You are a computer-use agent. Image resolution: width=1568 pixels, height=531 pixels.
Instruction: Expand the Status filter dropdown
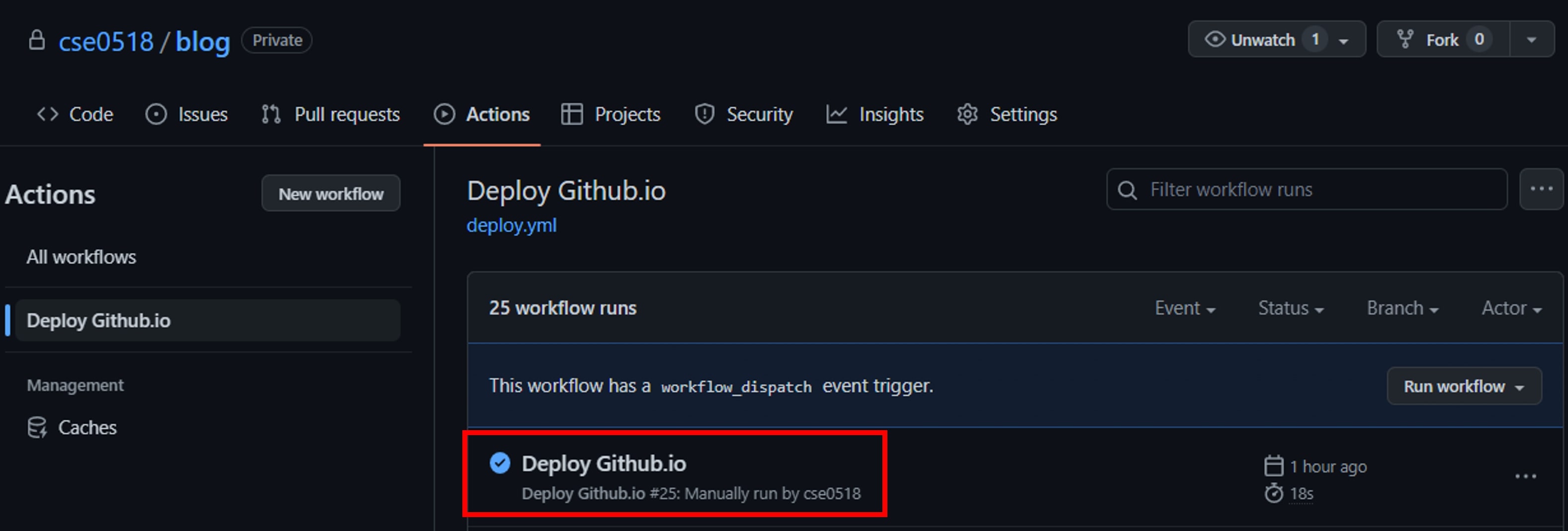pos(1291,308)
